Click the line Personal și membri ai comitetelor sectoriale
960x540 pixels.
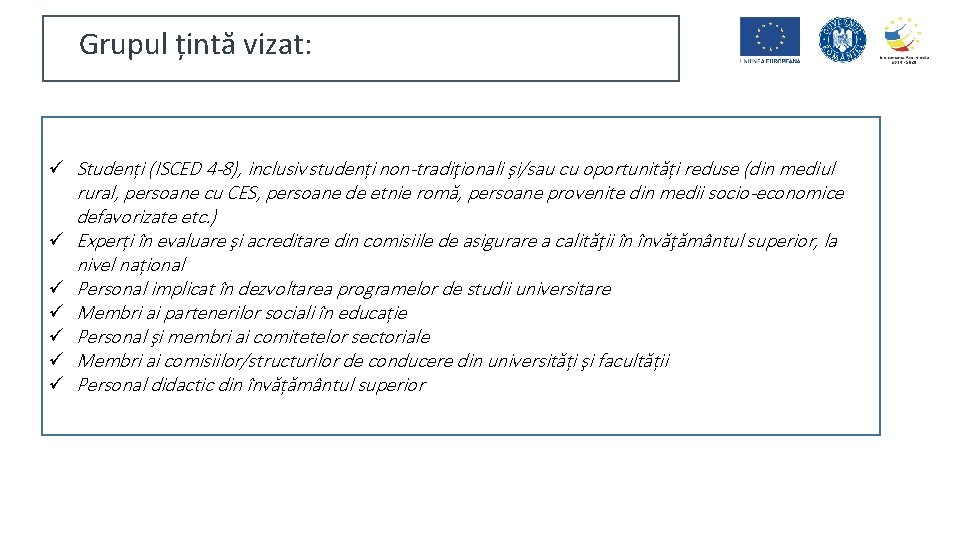click(253, 337)
